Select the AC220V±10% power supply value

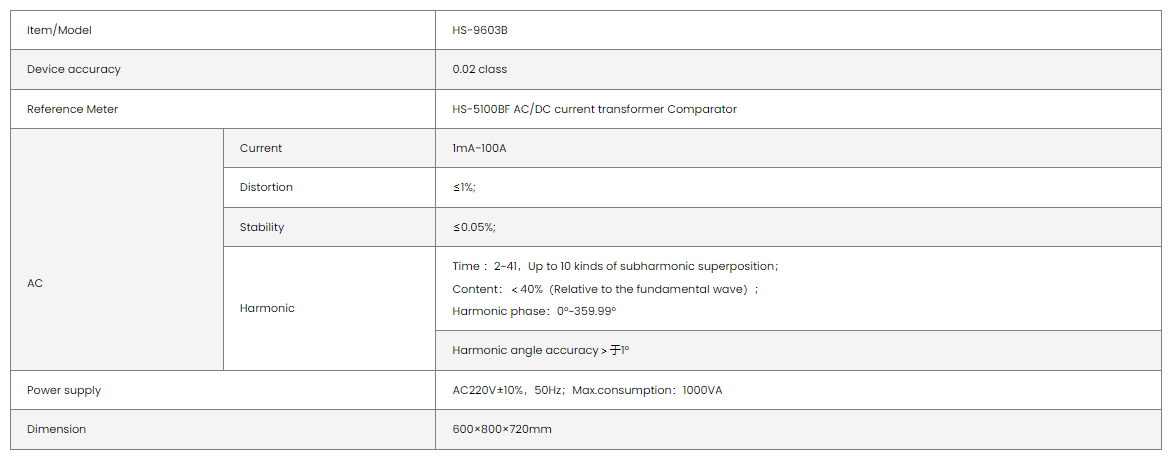587,390
